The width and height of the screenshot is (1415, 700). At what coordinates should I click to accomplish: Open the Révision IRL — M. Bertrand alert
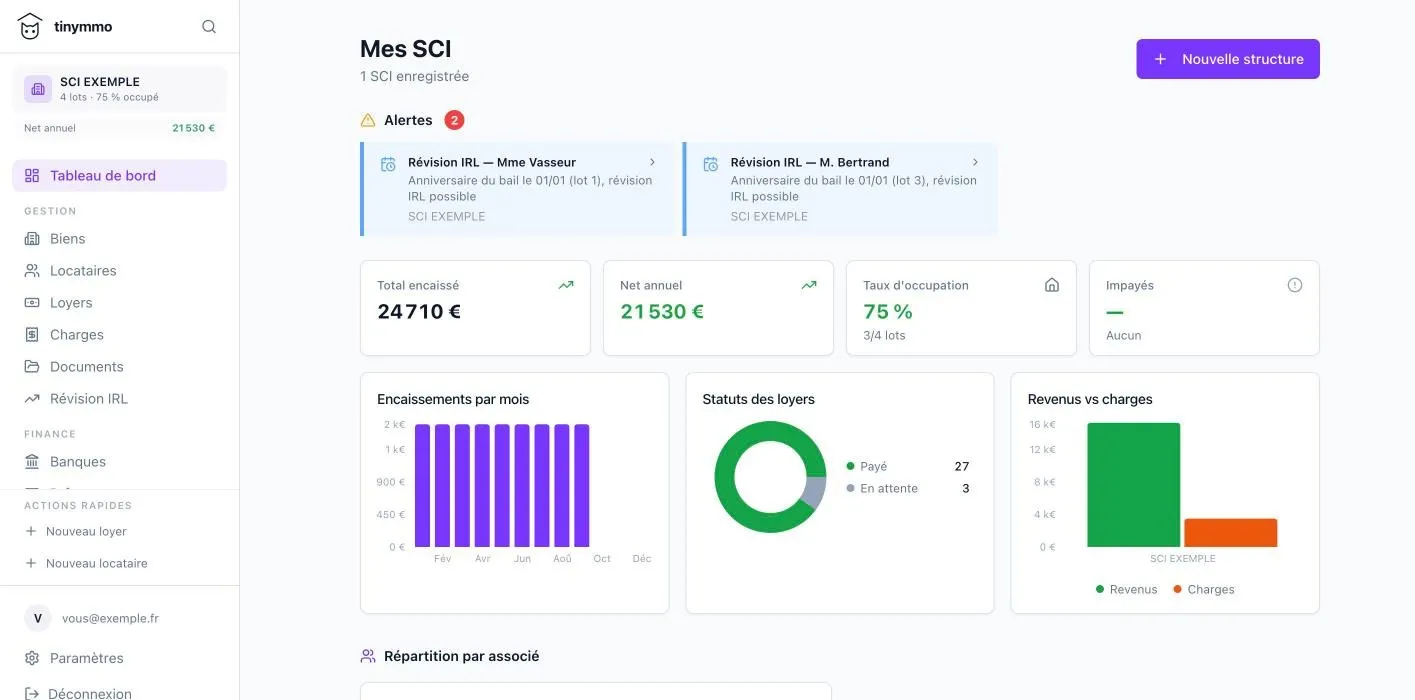(x=840, y=189)
